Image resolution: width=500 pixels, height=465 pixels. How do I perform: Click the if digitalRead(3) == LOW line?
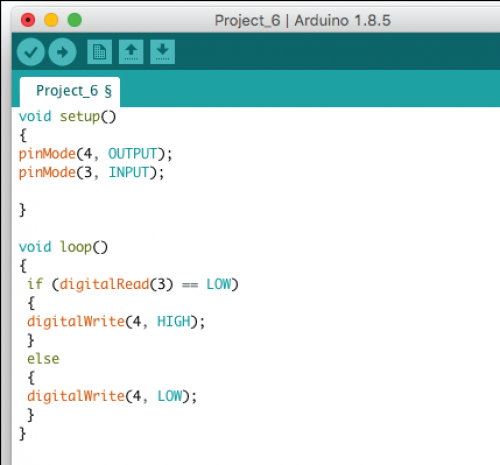(133, 284)
